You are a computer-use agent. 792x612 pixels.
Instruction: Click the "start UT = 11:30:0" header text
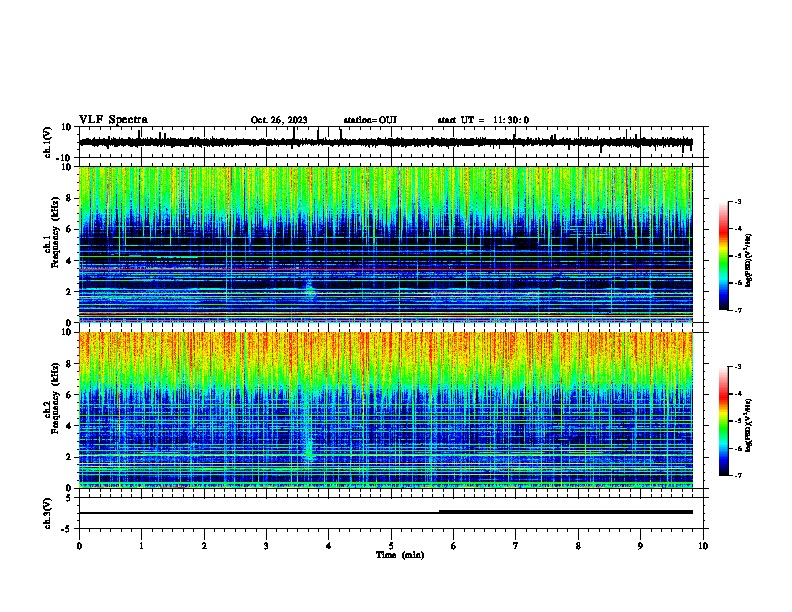[483, 120]
